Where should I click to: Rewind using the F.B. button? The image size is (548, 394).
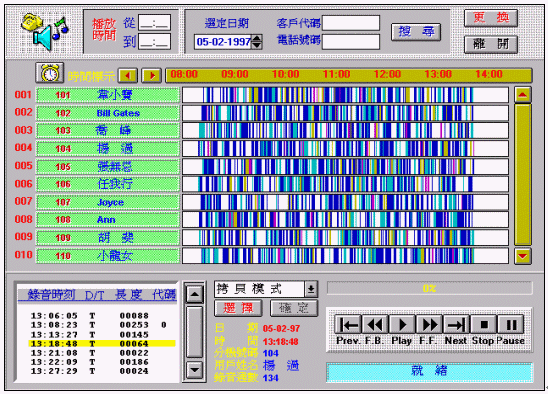tap(375, 325)
